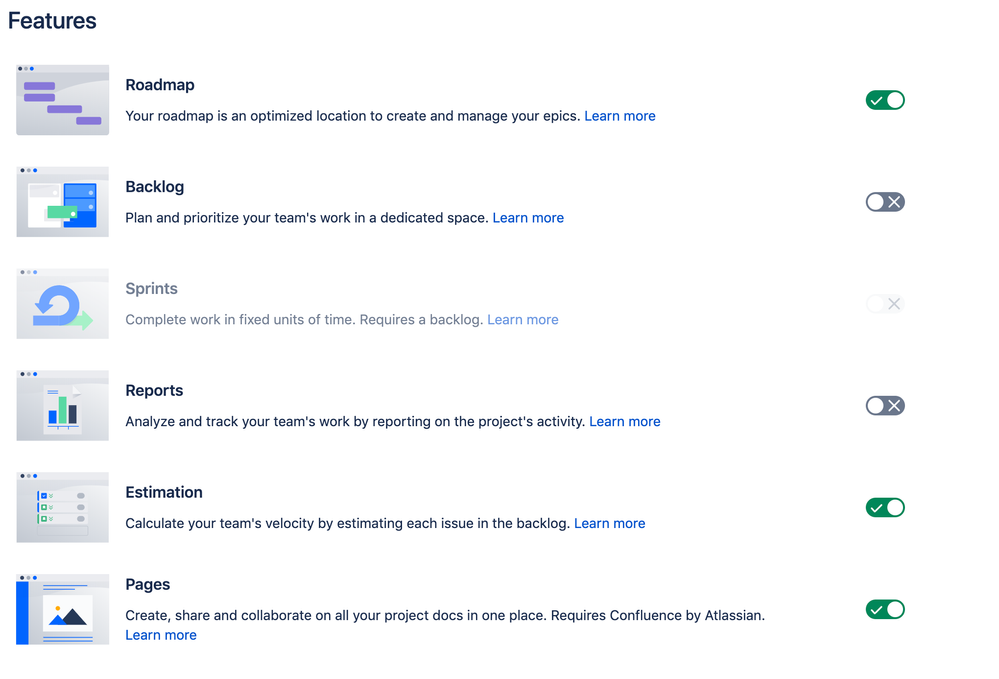Click the Features page heading
Screen dimensions: 999x679
[51, 20]
